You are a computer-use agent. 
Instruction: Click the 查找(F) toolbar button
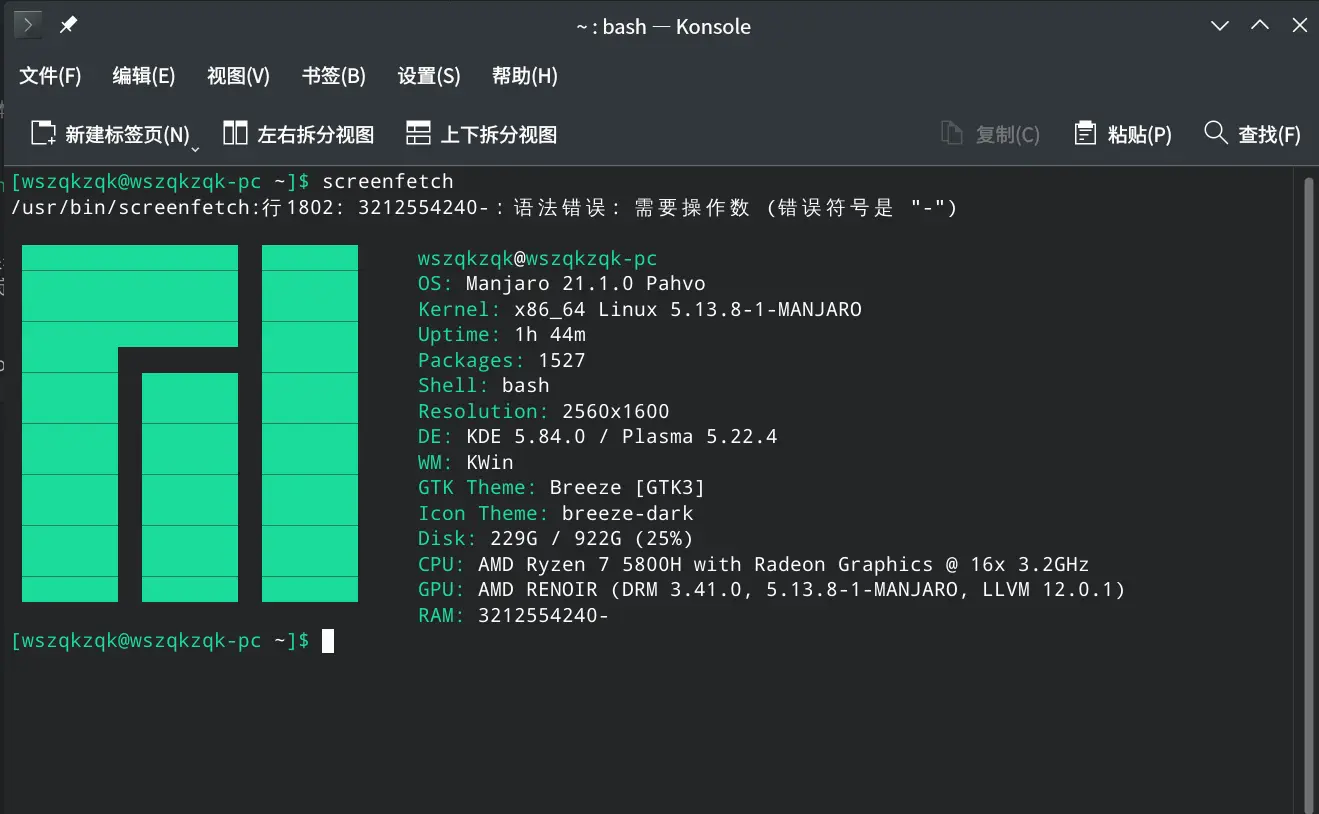point(1252,134)
